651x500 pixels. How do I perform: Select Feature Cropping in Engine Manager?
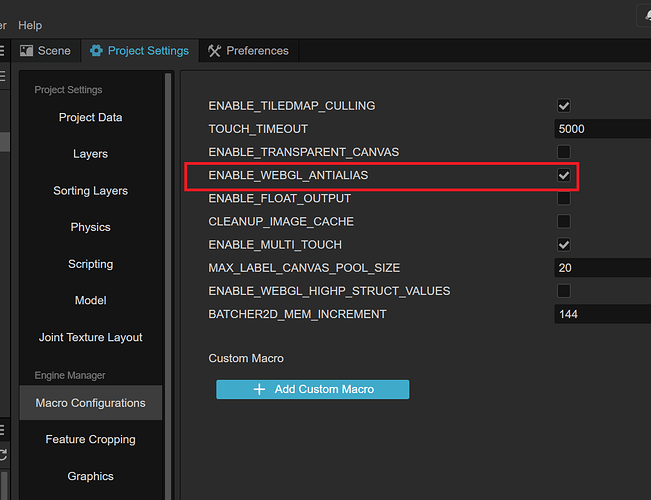(90, 439)
